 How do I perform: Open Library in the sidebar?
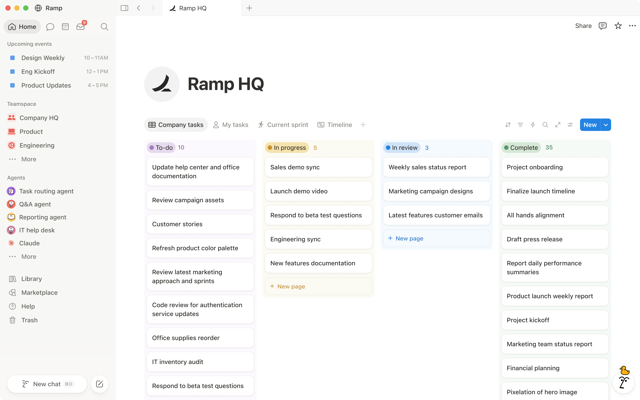click(31, 279)
